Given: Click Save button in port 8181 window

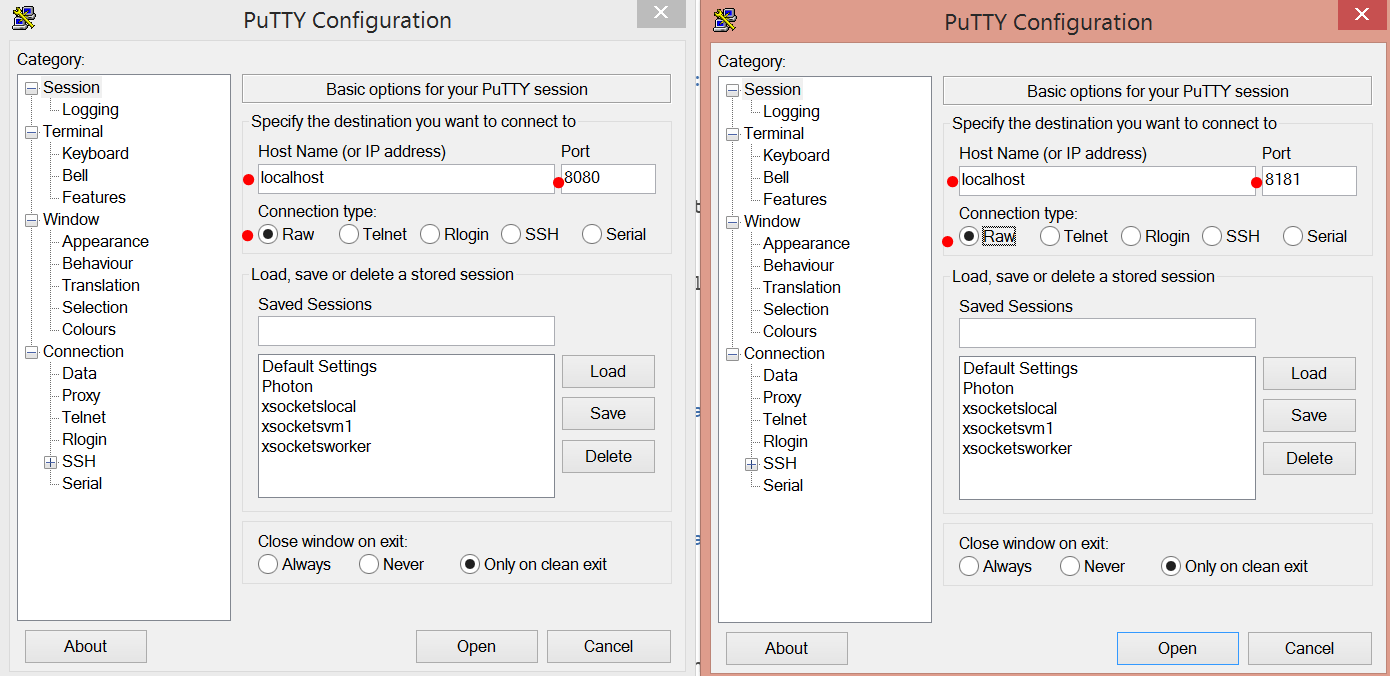Looking at the screenshot, I should click(1309, 415).
